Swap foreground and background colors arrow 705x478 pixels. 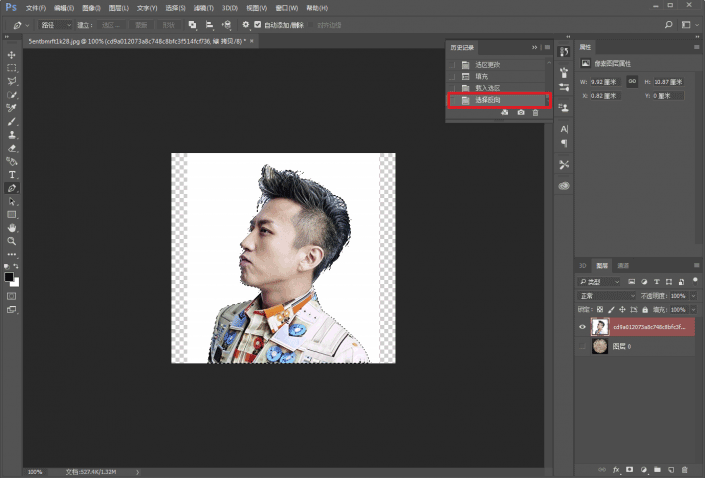coord(16,266)
